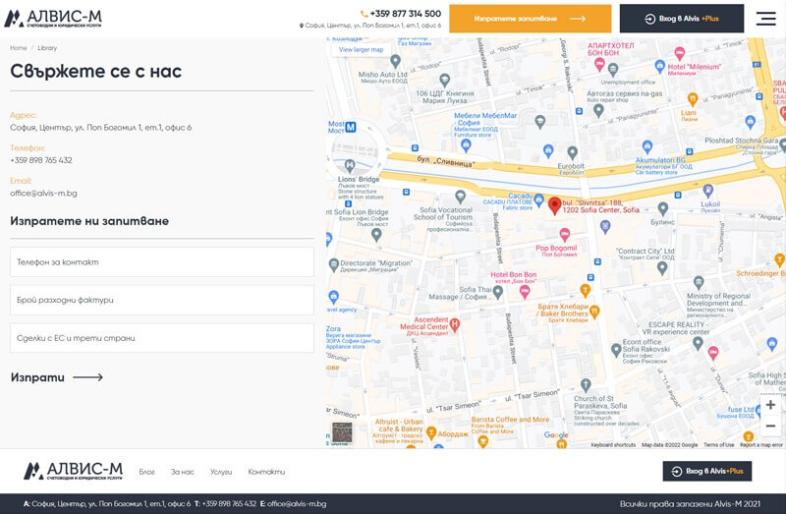
Task: Click the office@alvis-m.bg email in contact section
Action: coord(44,193)
